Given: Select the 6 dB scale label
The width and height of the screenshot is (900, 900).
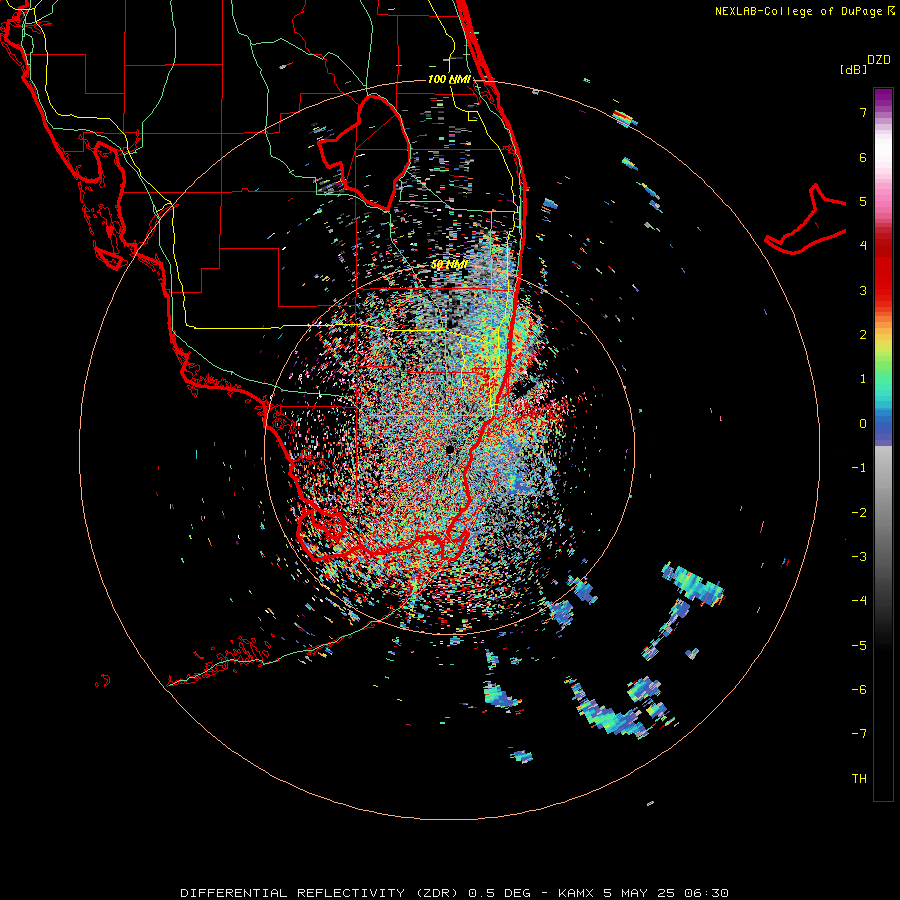Looking at the screenshot, I should [x=863, y=157].
